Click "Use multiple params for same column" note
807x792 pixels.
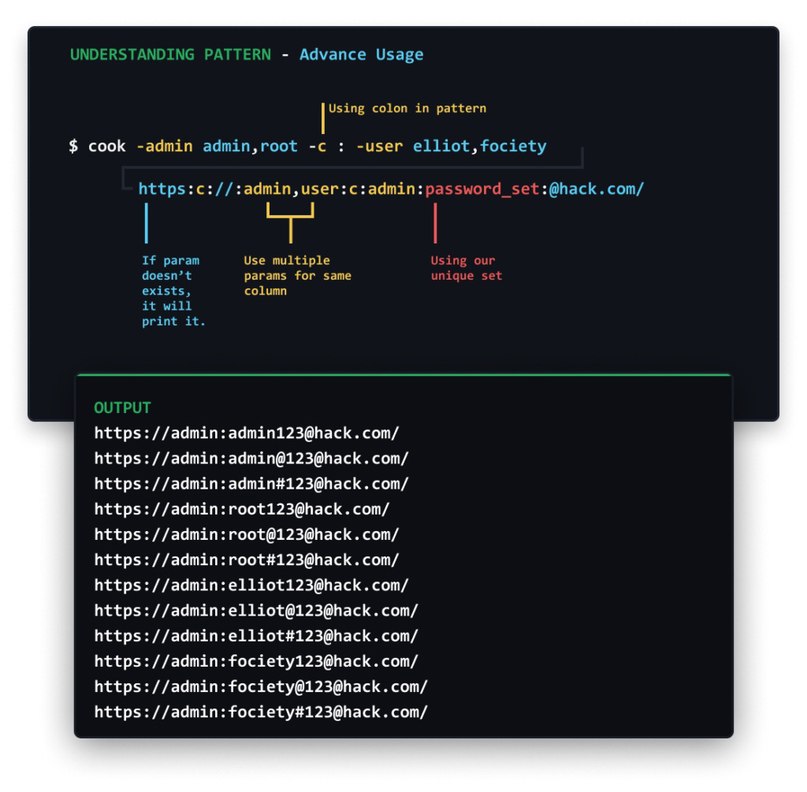point(297,276)
